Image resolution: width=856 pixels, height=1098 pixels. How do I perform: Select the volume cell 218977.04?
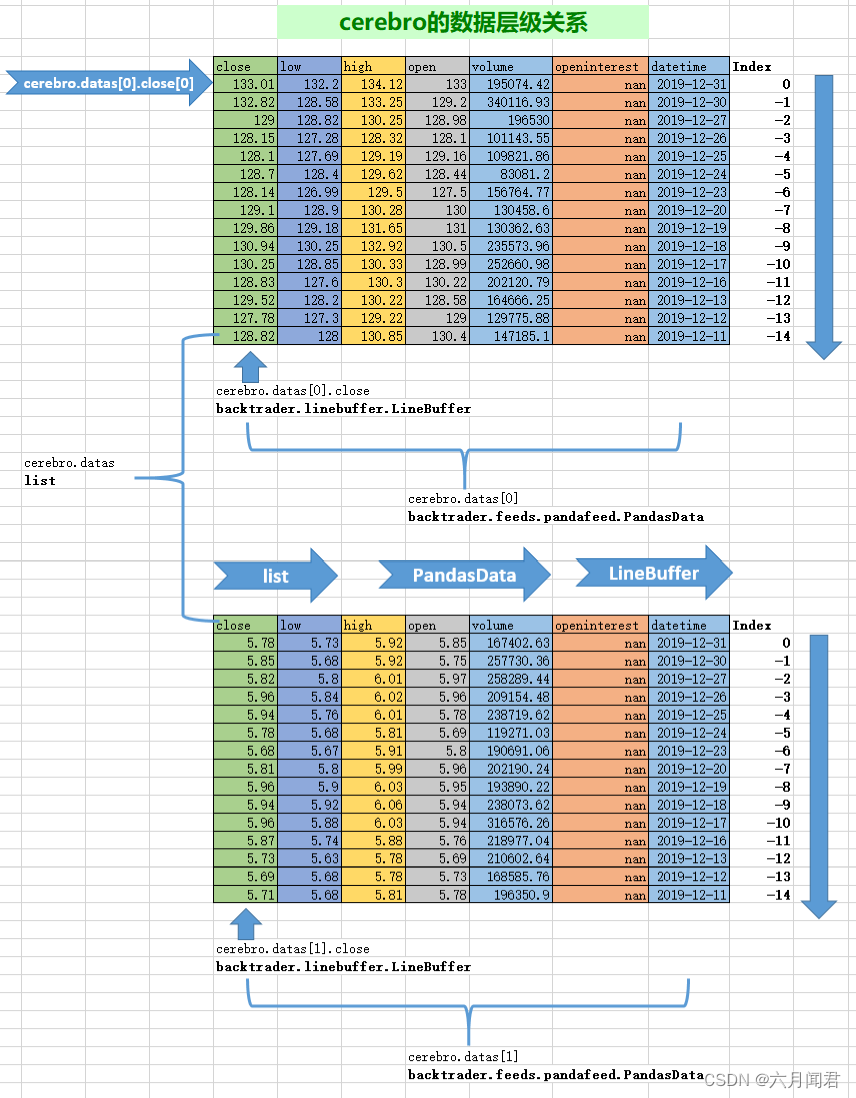(x=511, y=841)
